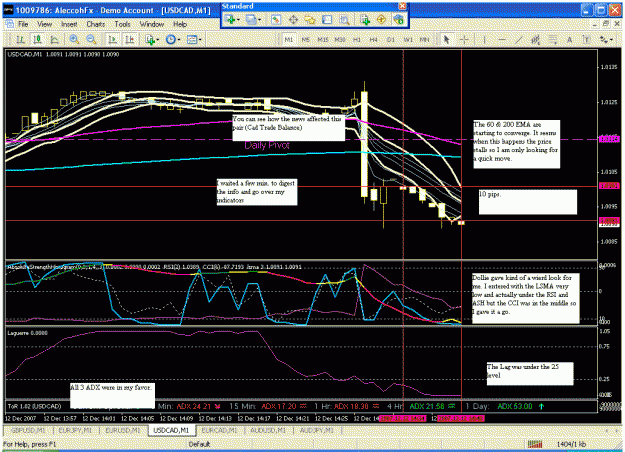Click the New Order icon
The height and width of the screenshot is (452, 625).
[x=364, y=20]
